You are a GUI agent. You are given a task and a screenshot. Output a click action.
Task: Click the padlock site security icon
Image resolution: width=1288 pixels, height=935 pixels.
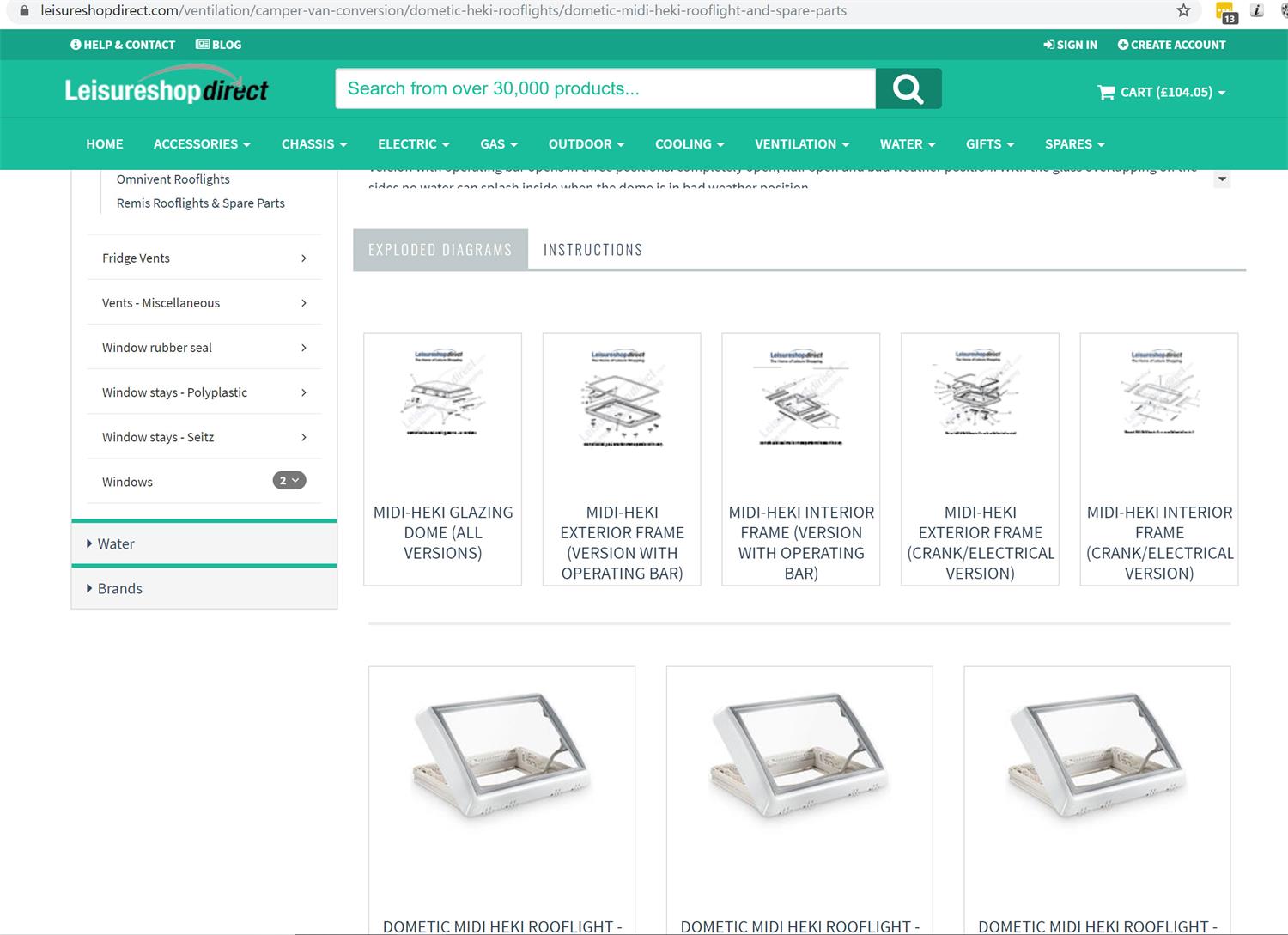24,10
